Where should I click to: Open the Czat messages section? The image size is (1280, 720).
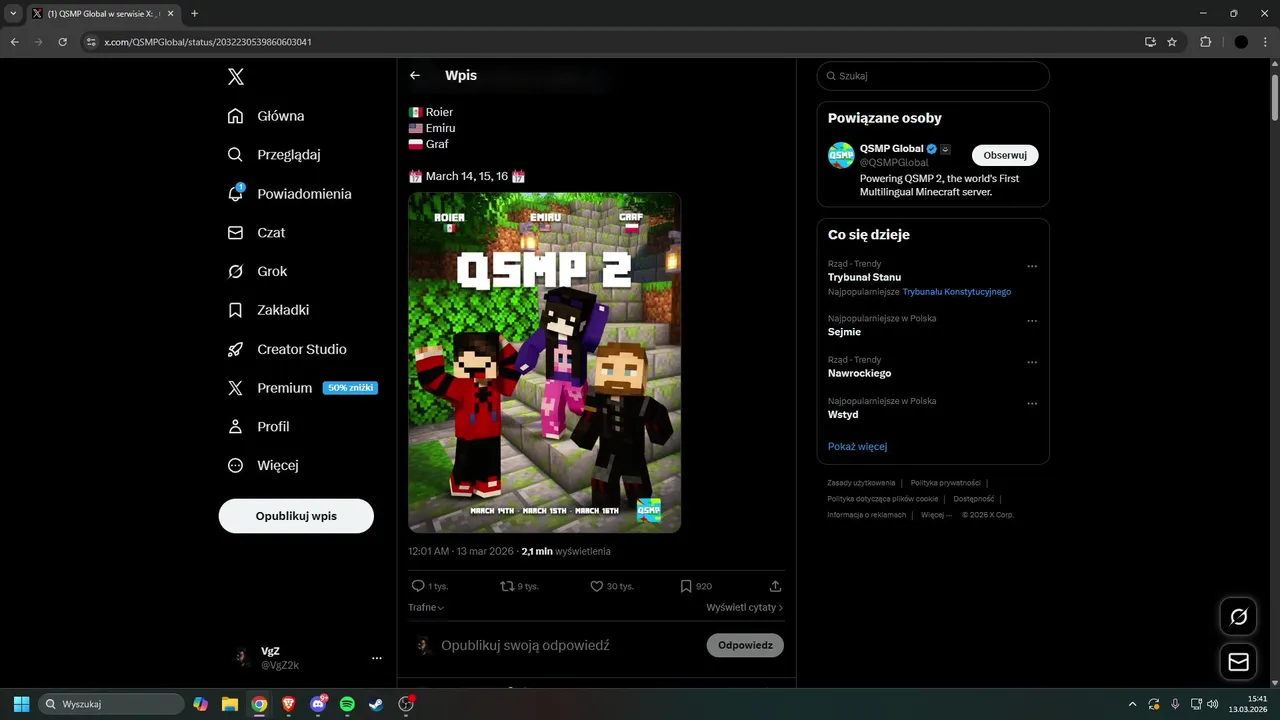point(256,232)
